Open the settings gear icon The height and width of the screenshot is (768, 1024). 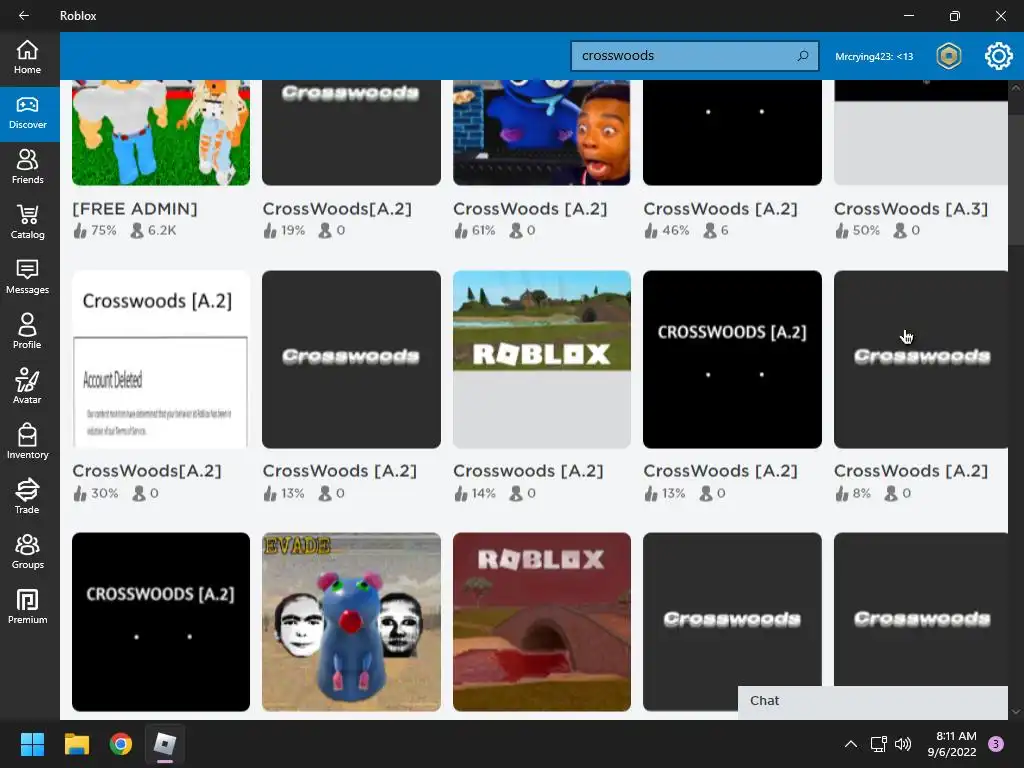coord(999,56)
